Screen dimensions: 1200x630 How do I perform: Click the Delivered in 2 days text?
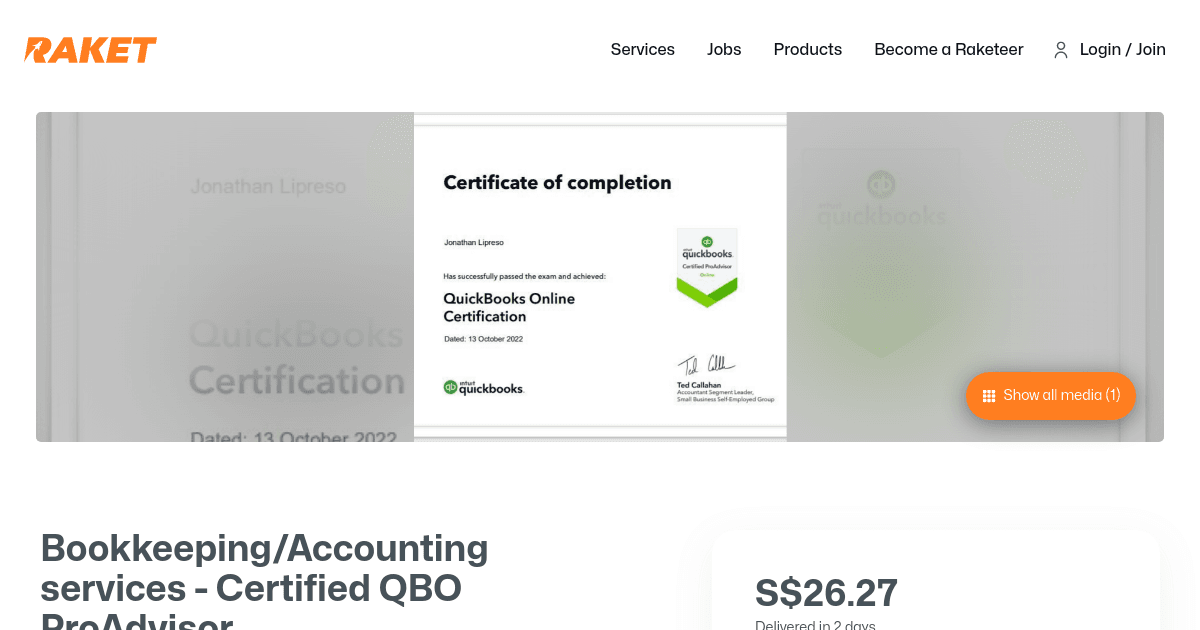pos(815,625)
